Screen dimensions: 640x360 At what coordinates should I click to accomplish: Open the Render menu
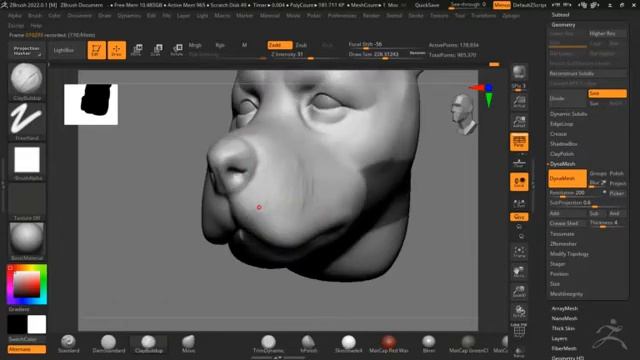(x=371, y=16)
